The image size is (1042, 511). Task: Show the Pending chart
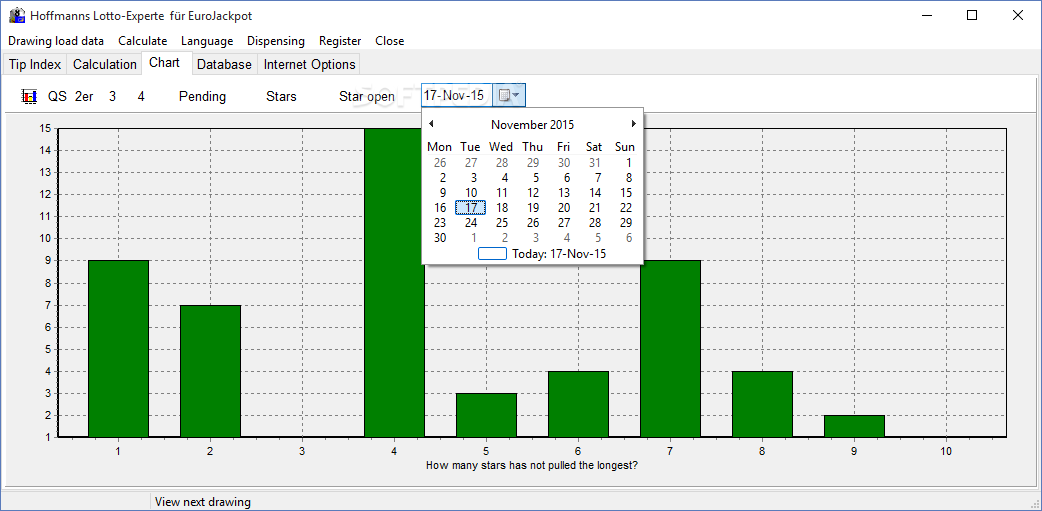pyautogui.click(x=203, y=96)
